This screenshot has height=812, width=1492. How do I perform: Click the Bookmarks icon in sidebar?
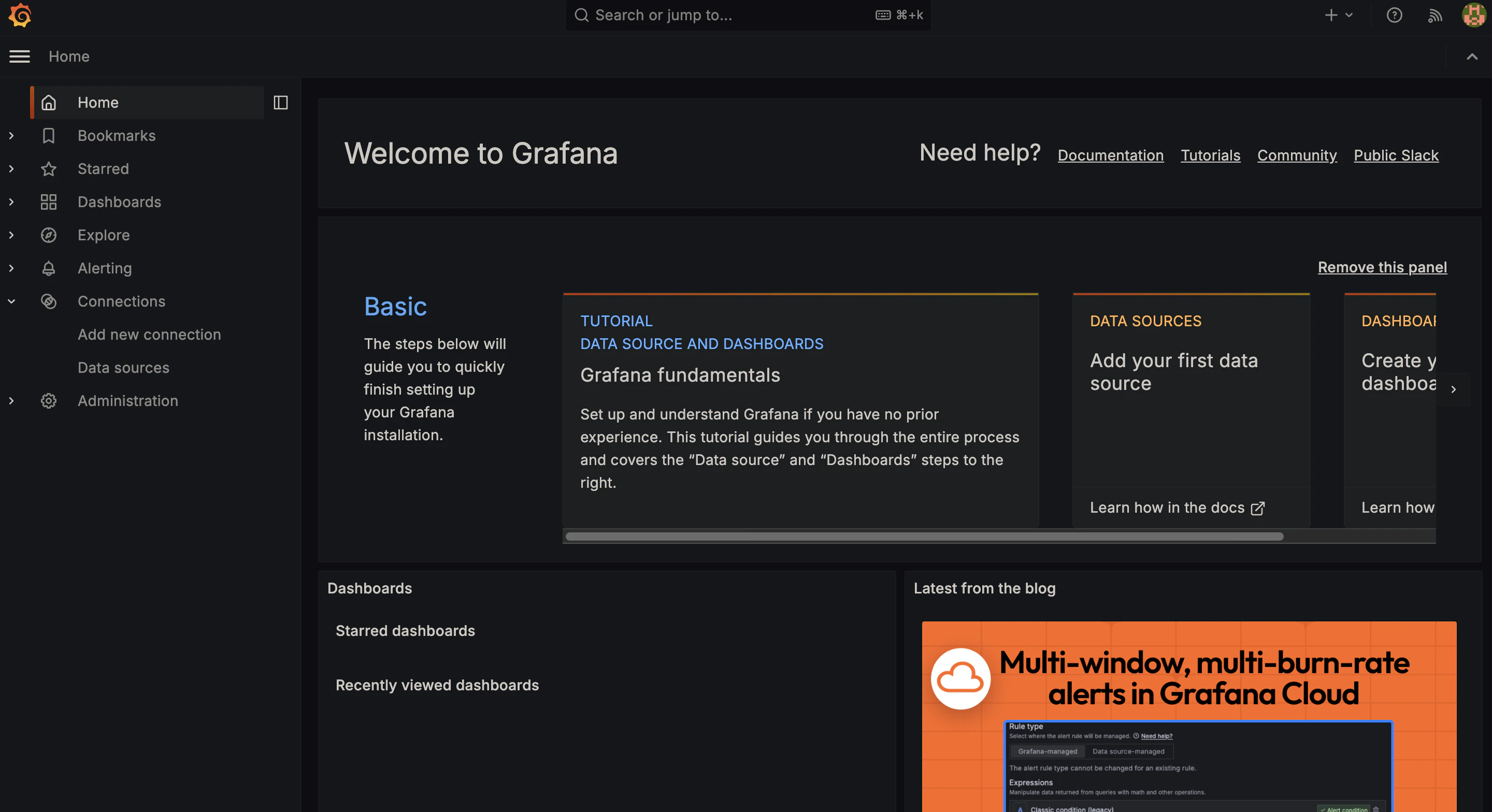click(x=49, y=136)
